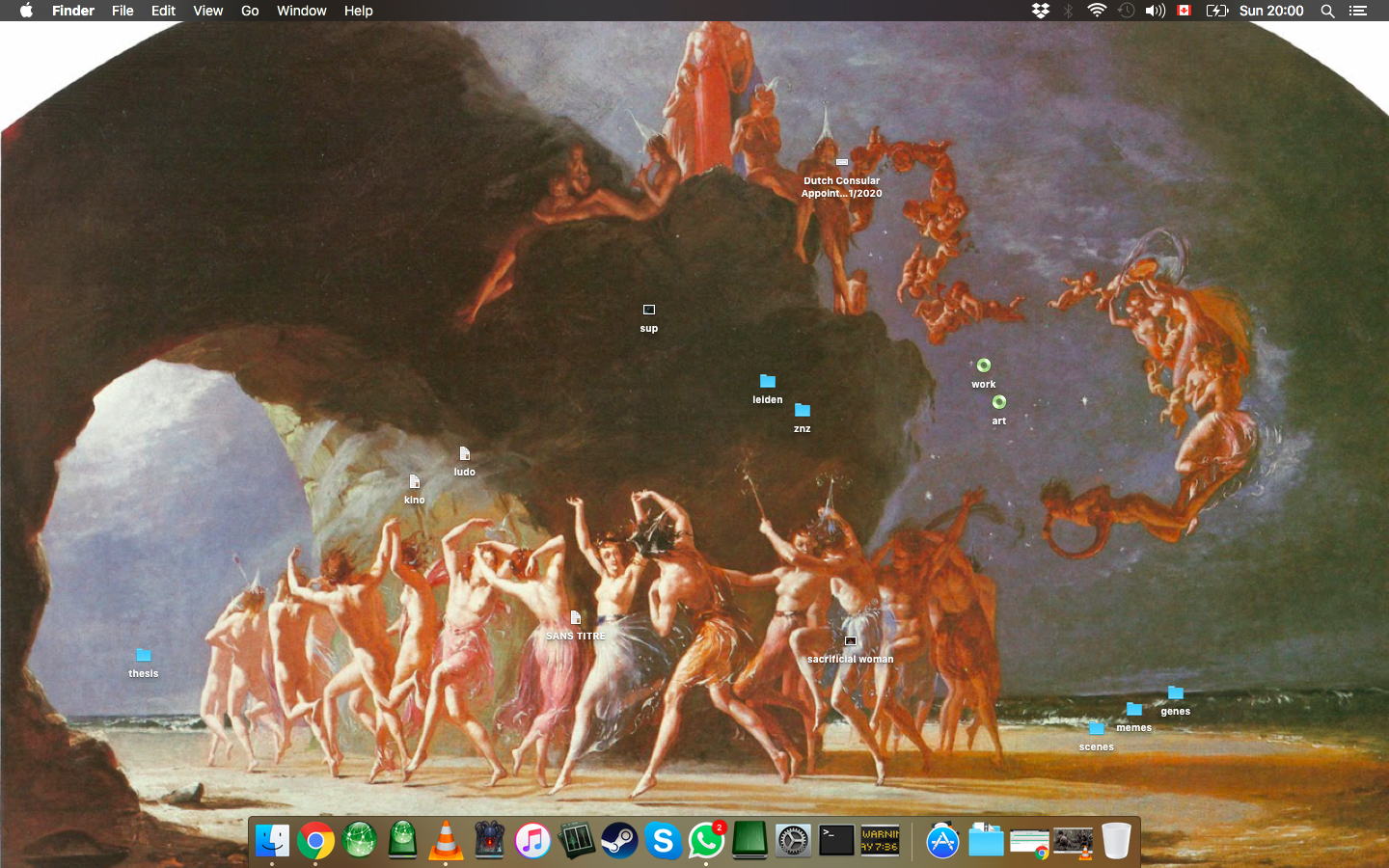Select the leiden folder on desktop

[768, 381]
